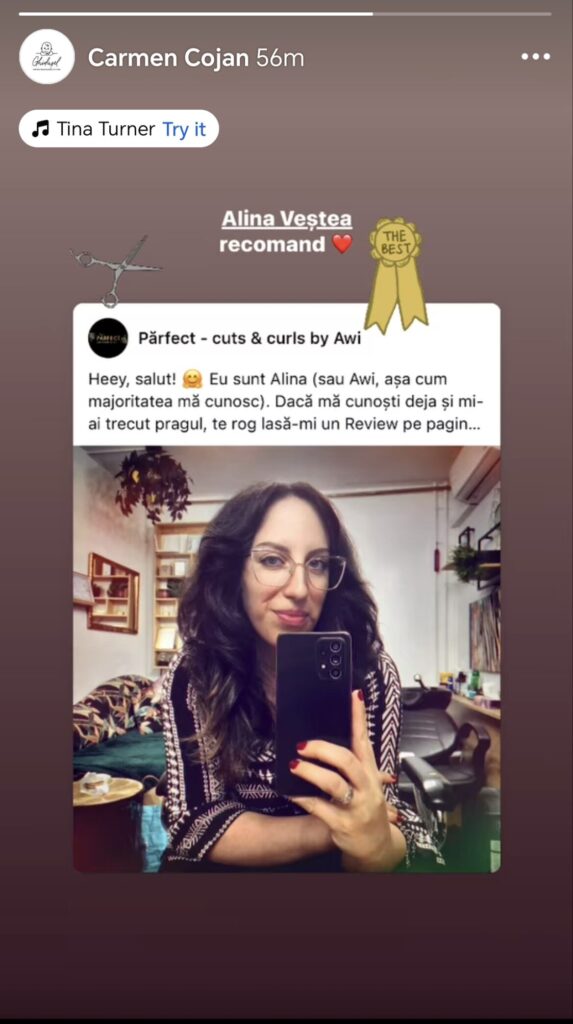Tap the gold 'The Best' ribbon sticker
The width and height of the screenshot is (573, 1024).
tap(395, 274)
